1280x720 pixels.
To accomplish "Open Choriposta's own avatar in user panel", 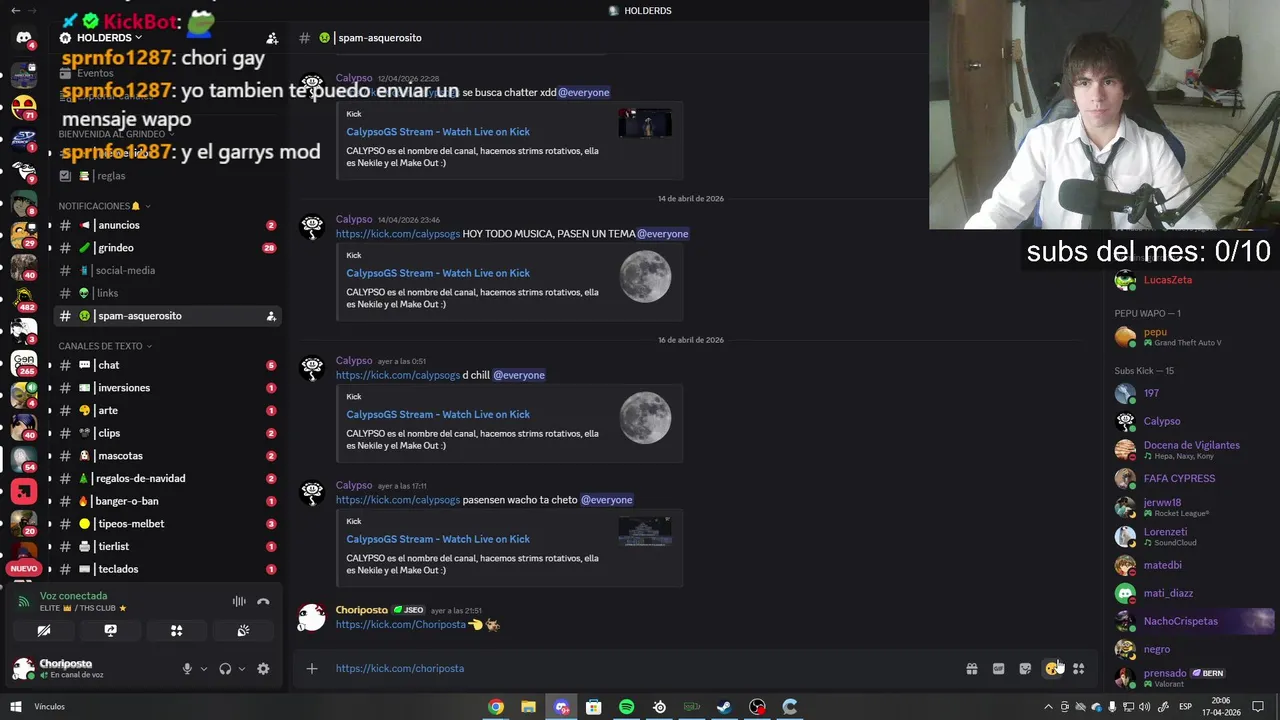I will 23,668.
